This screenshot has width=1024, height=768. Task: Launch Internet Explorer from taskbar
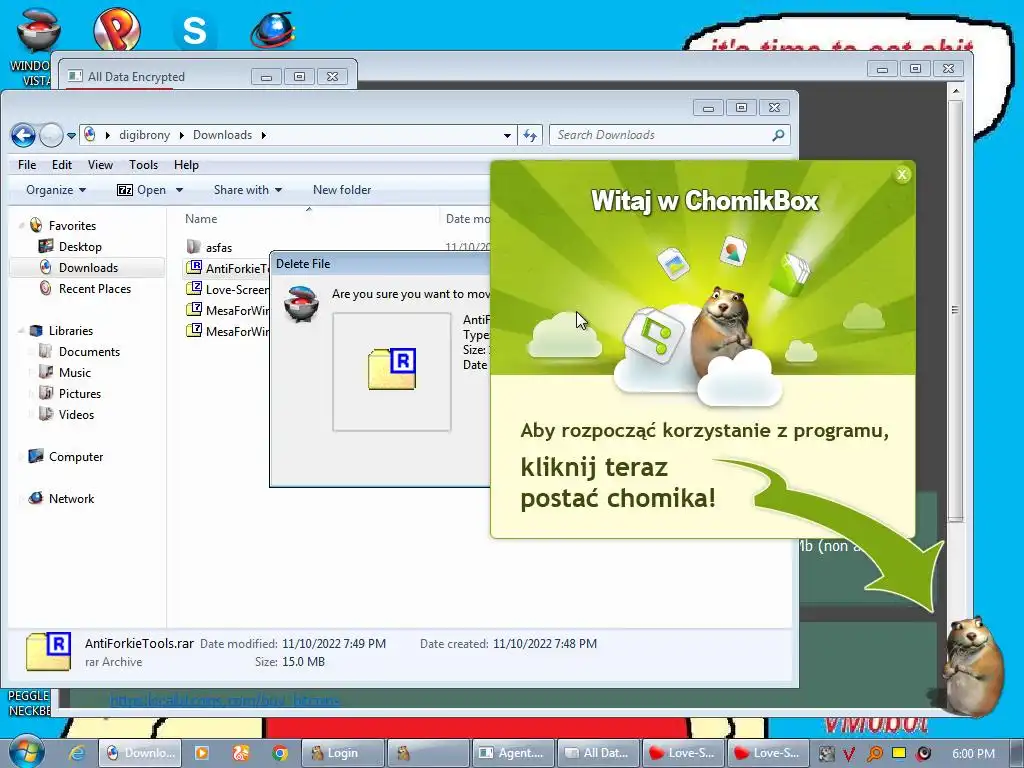click(77, 753)
